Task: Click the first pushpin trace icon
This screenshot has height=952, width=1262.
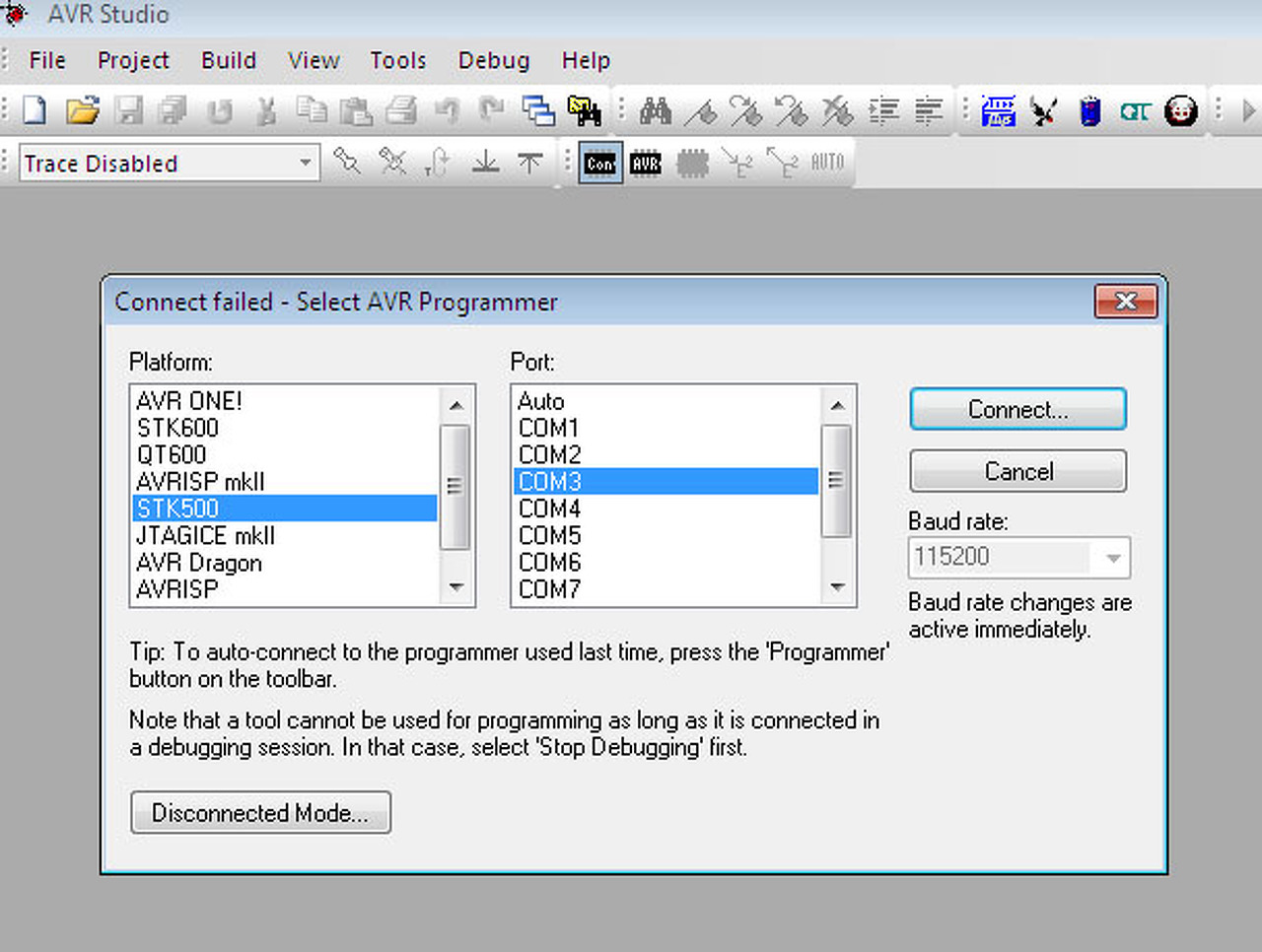Action: pos(347,161)
